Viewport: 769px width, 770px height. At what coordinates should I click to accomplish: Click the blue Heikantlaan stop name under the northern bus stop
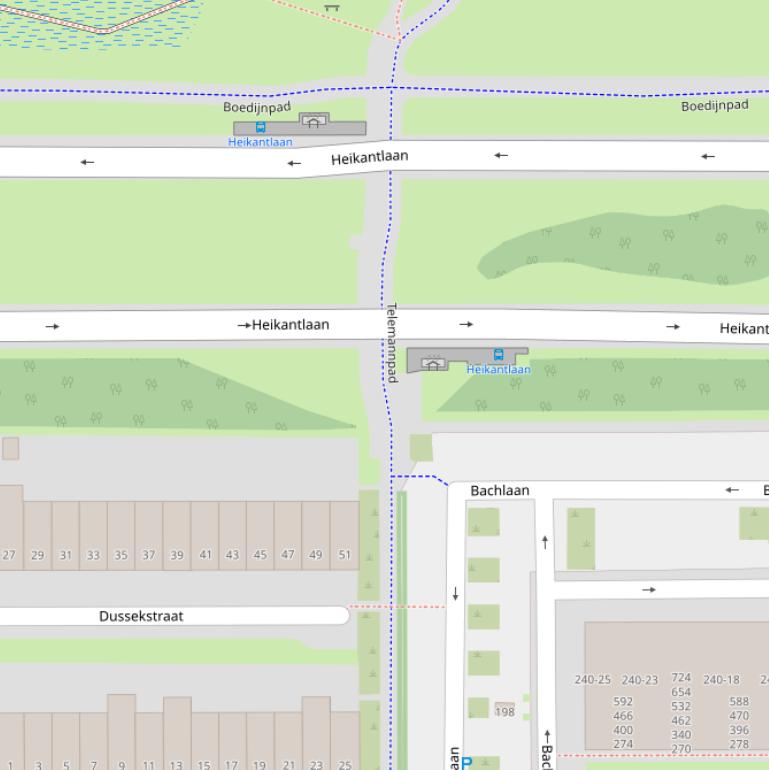click(260, 142)
